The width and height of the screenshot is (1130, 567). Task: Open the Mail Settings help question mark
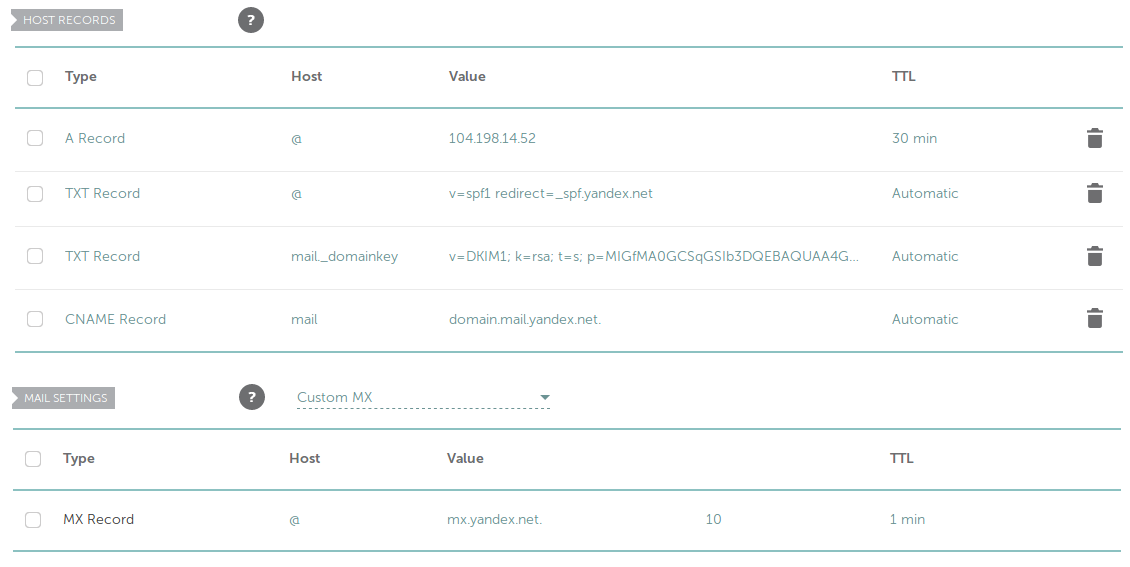click(x=252, y=397)
